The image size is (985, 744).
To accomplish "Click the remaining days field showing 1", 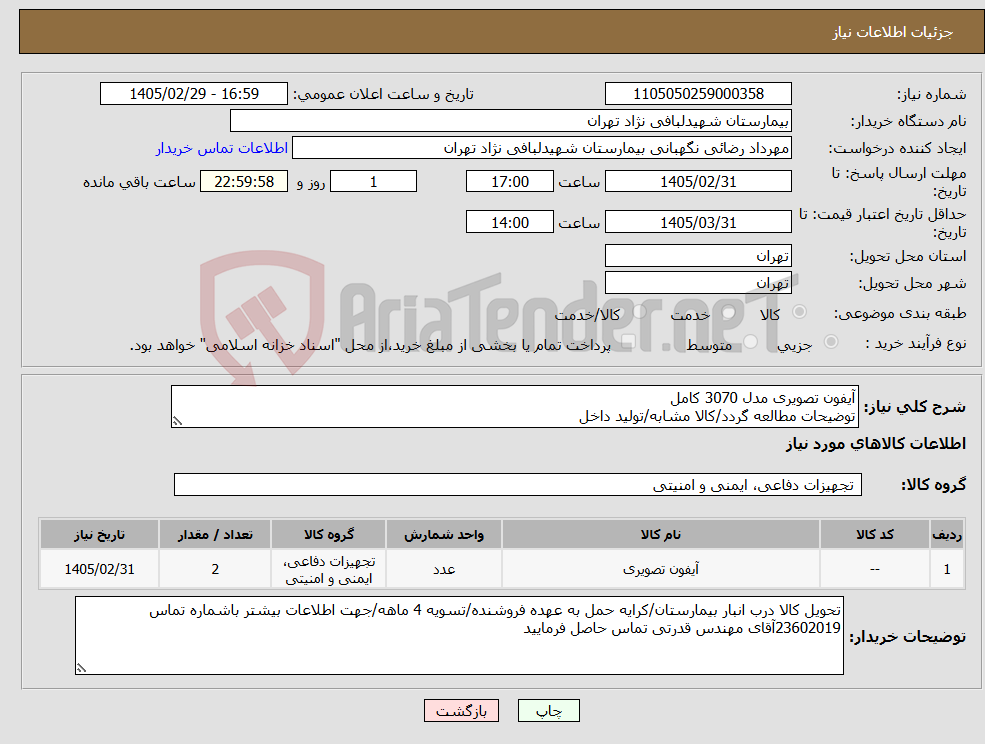I will [x=373, y=182].
